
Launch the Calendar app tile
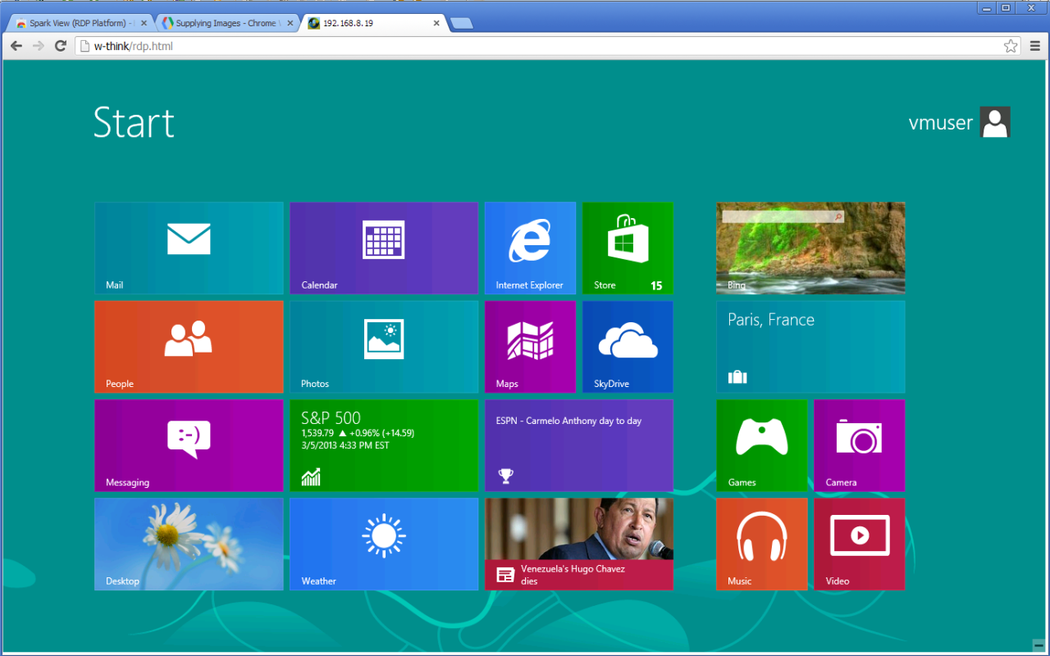pos(383,248)
